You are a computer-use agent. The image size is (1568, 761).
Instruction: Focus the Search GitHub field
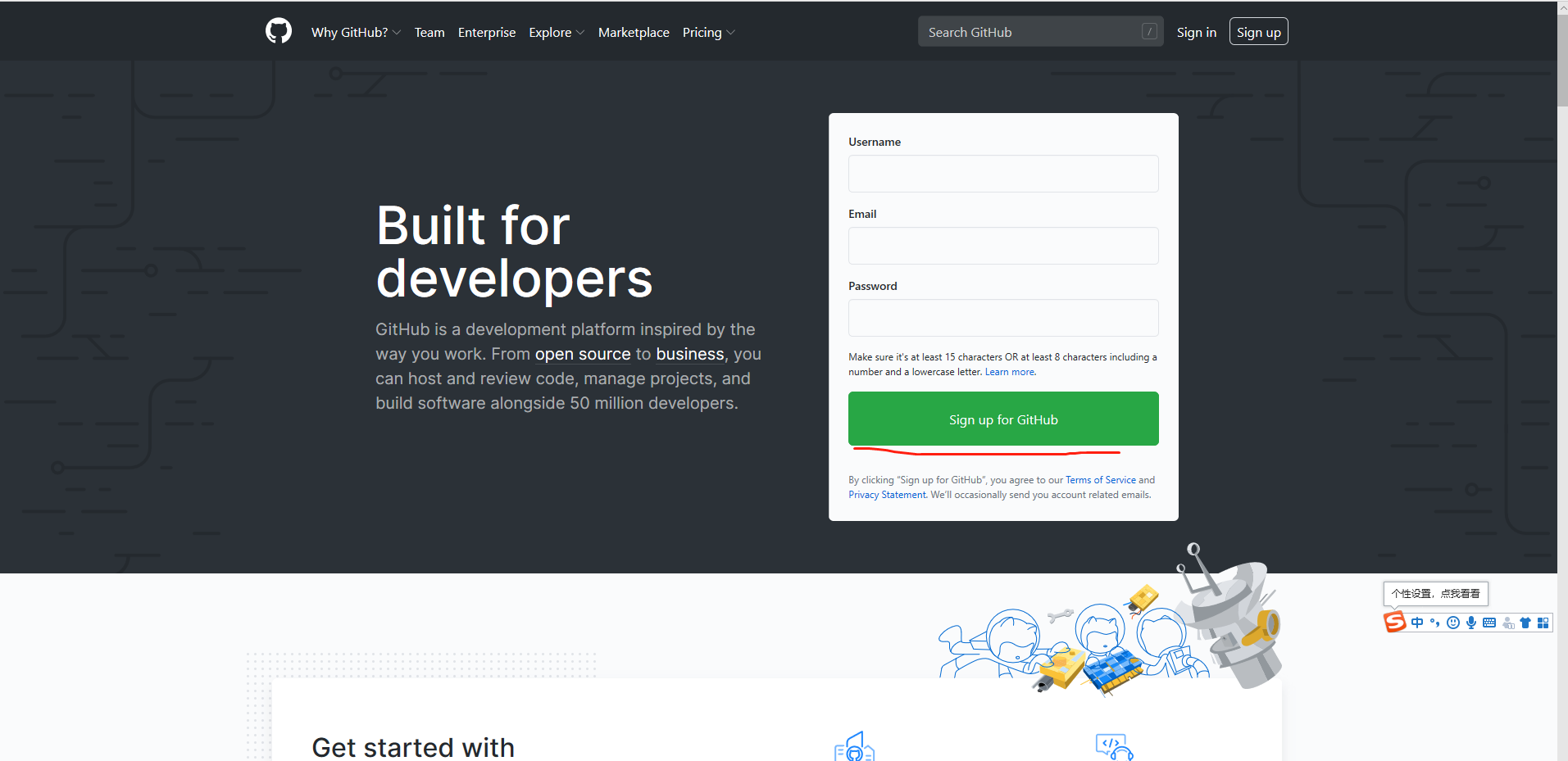tap(1040, 31)
